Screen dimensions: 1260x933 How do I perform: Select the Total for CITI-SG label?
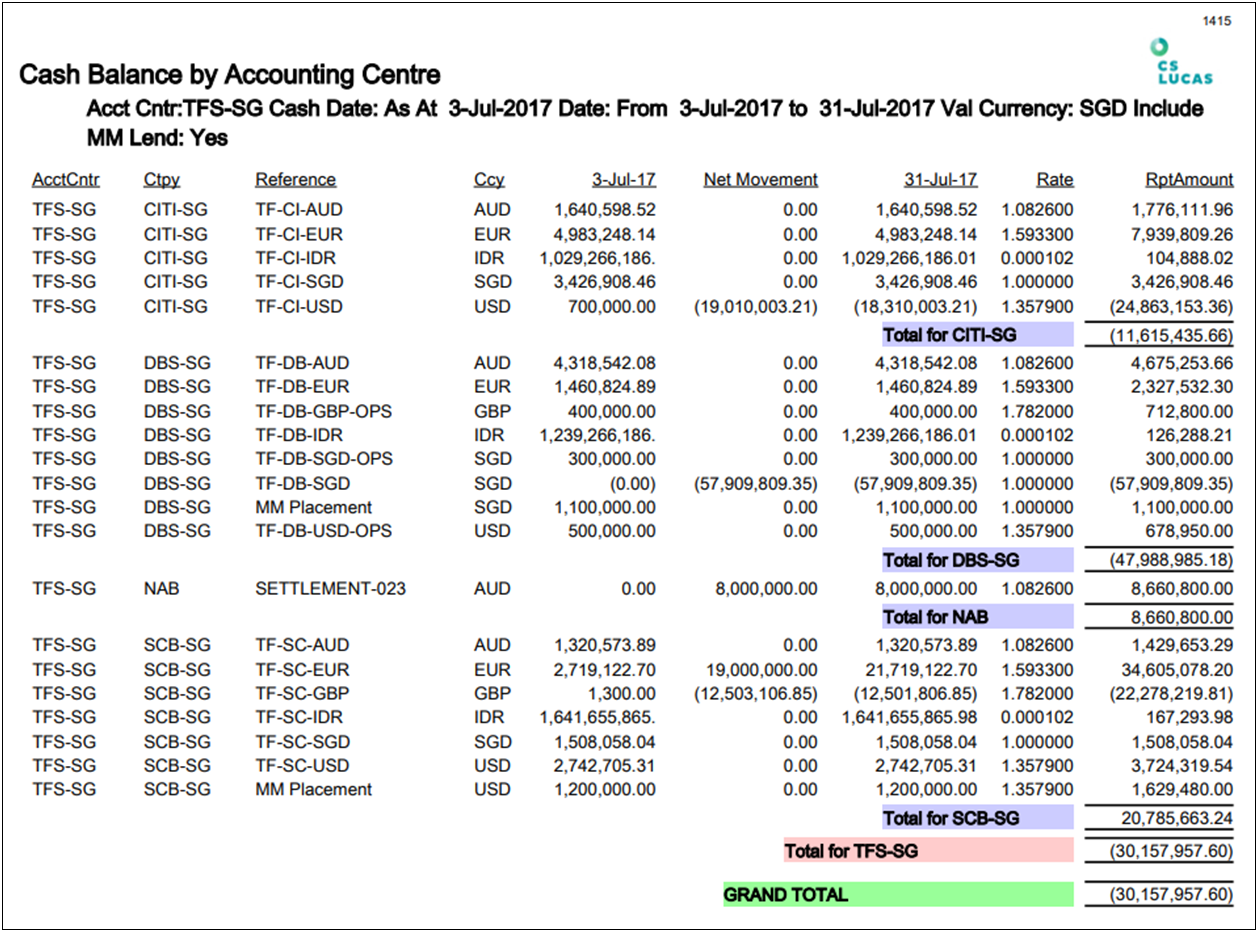949,335
